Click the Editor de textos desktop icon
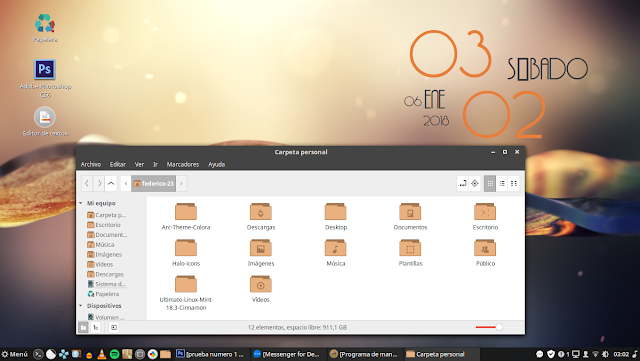The image size is (640, 361). 44,117
